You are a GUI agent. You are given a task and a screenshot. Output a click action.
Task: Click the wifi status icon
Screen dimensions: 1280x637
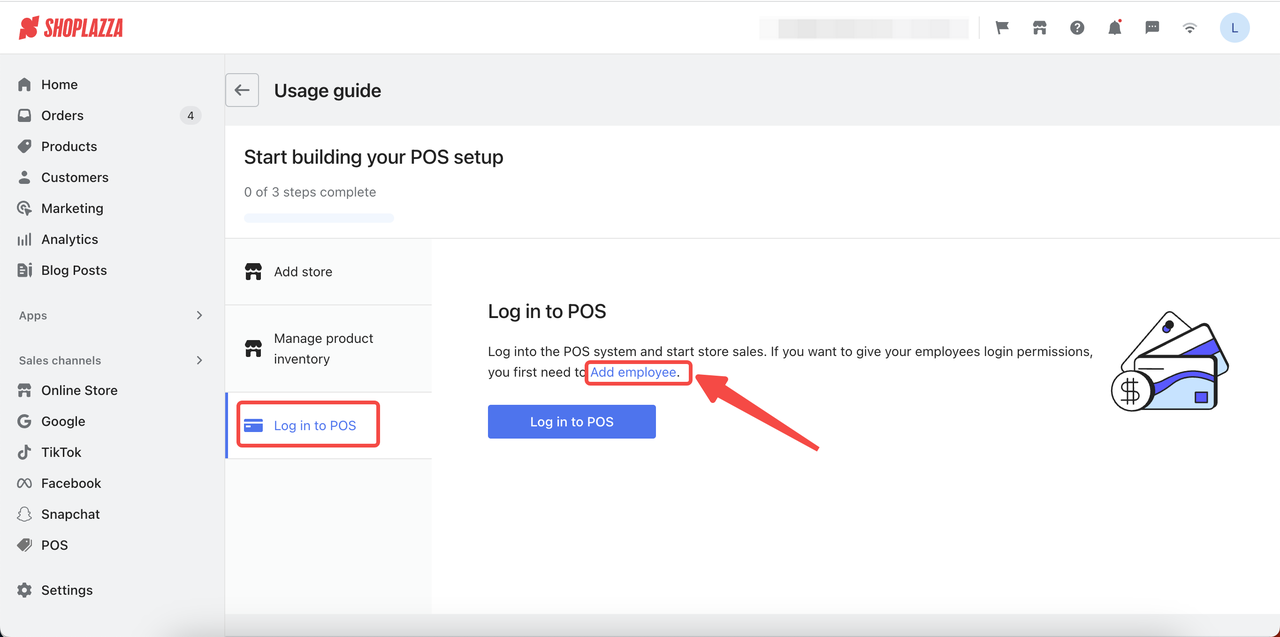pyautogui.click(x=1190, y=28)
